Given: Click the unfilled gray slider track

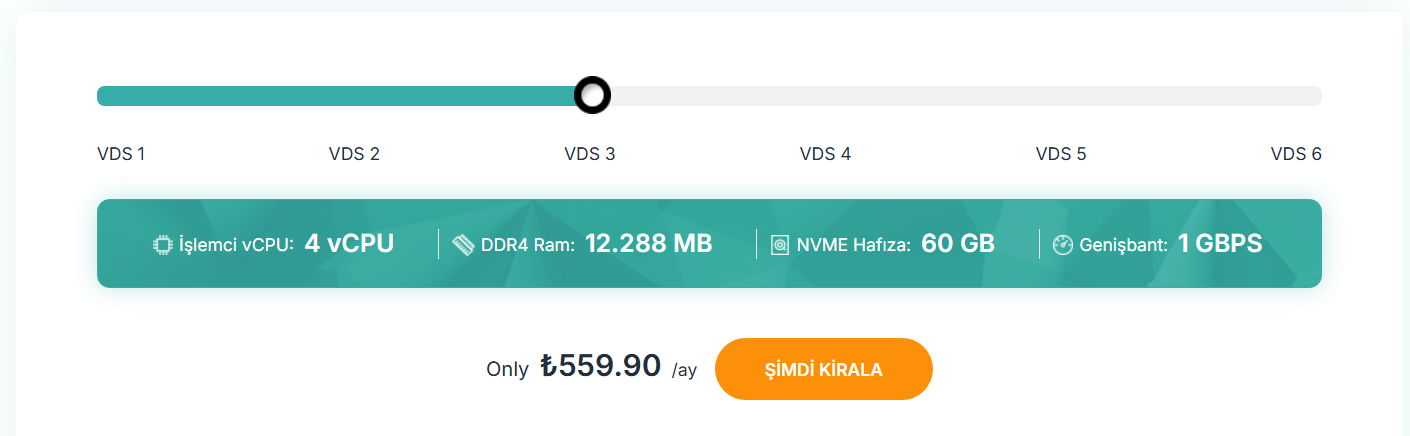Looking at the screenshot, I should point(966,96).
